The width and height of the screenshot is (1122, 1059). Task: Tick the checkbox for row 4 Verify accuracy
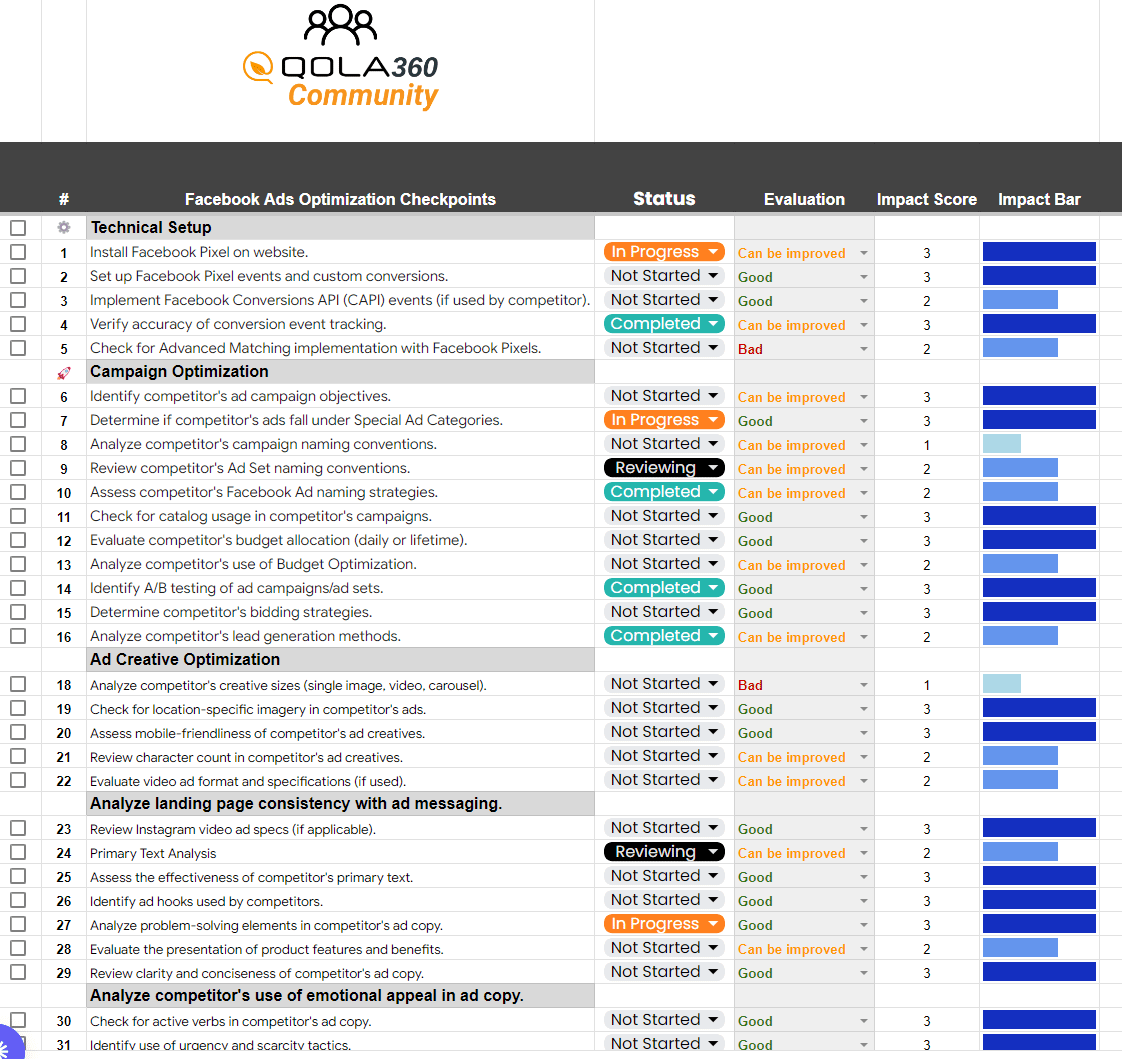(x=18, y=324)
